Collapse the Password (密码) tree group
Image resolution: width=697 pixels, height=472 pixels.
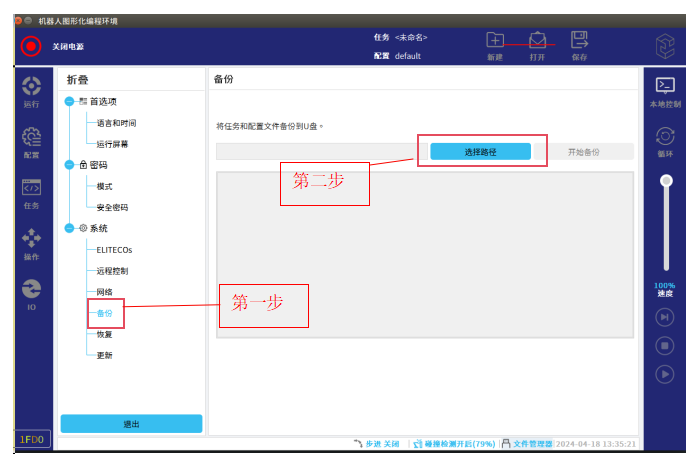pyautogui.click(x=70, y=165)
